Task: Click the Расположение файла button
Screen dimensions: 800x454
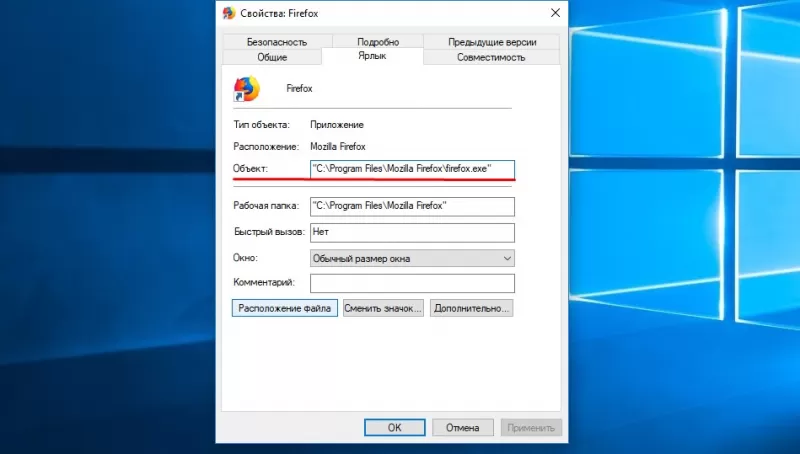Action: coord(285,308)
